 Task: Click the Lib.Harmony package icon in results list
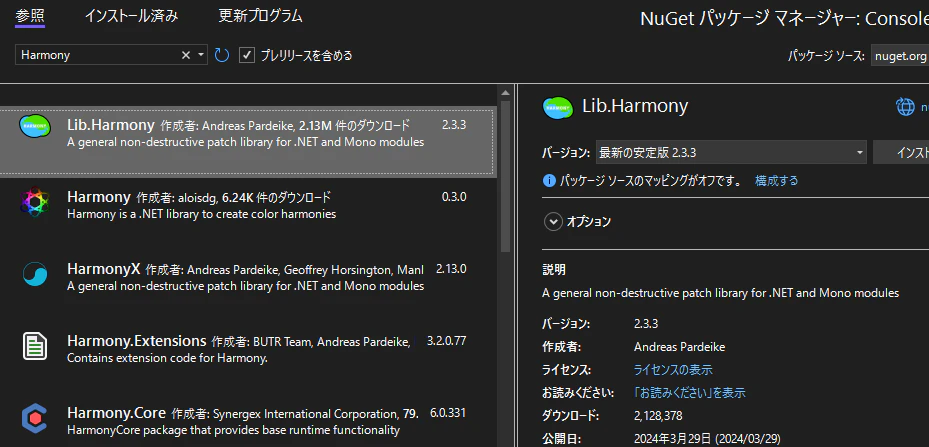[35, 126]
